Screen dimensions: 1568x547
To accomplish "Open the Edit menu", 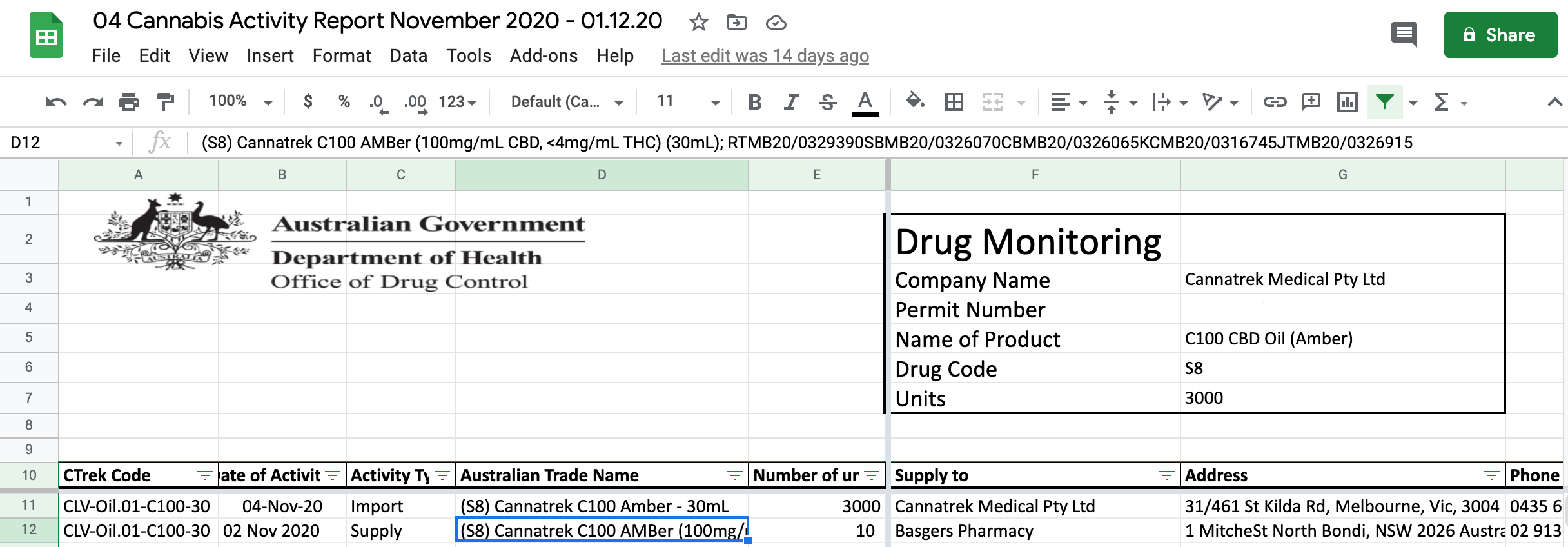I will 154,56.
